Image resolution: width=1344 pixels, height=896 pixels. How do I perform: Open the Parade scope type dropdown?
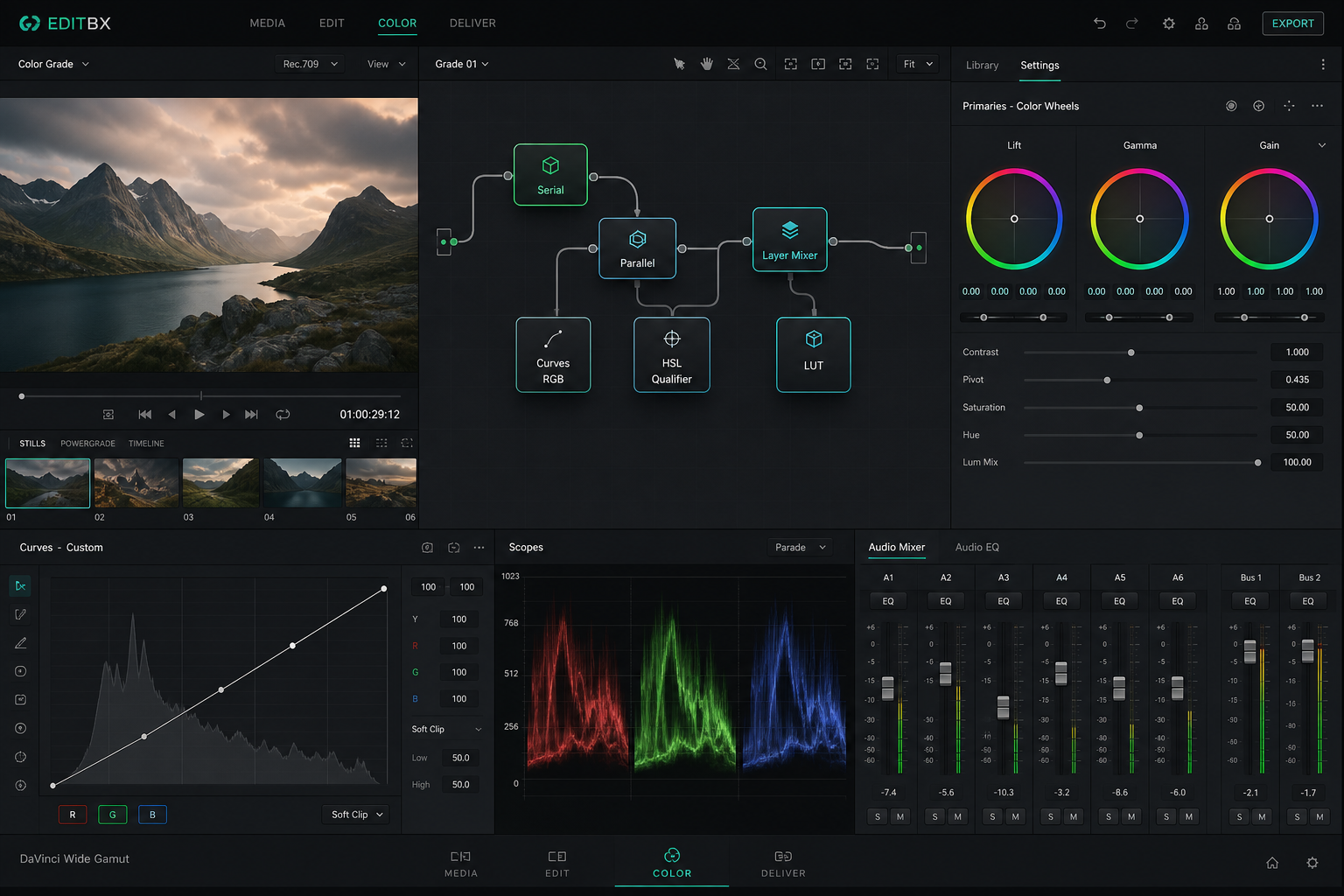coord(800,548)
